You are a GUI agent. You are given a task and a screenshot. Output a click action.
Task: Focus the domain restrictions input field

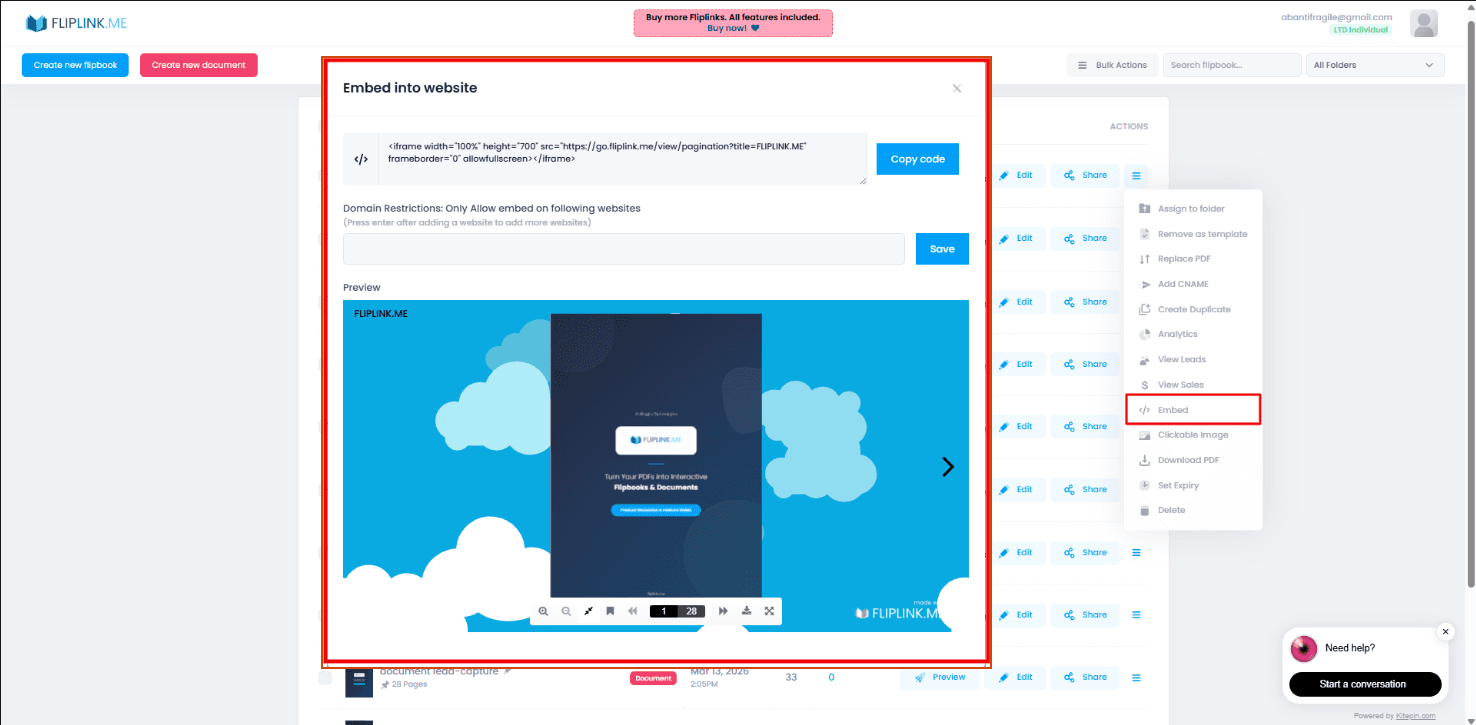pos(623,249)
